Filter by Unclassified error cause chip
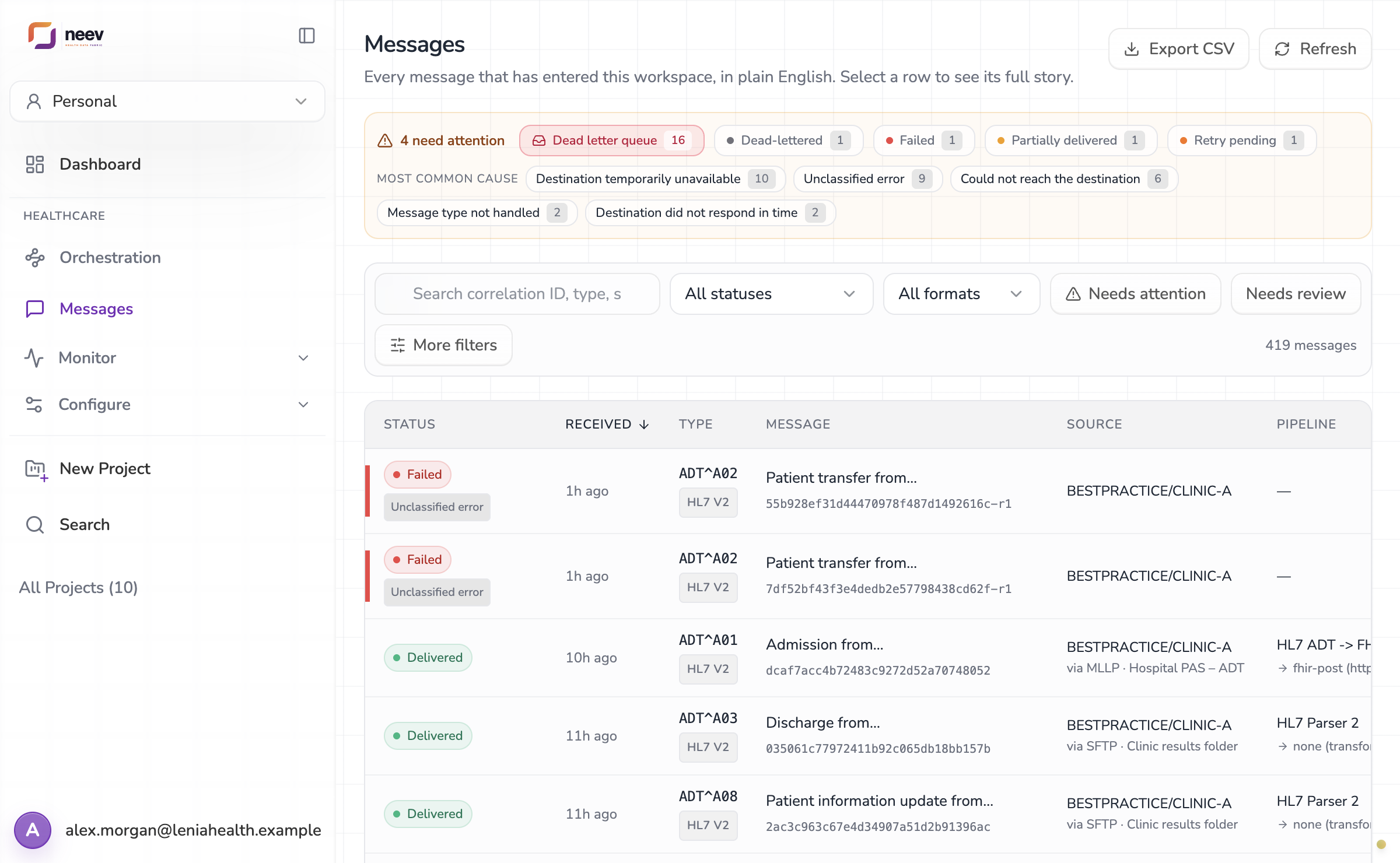This screenshot has height=863, width=1400. click(867, 179)
